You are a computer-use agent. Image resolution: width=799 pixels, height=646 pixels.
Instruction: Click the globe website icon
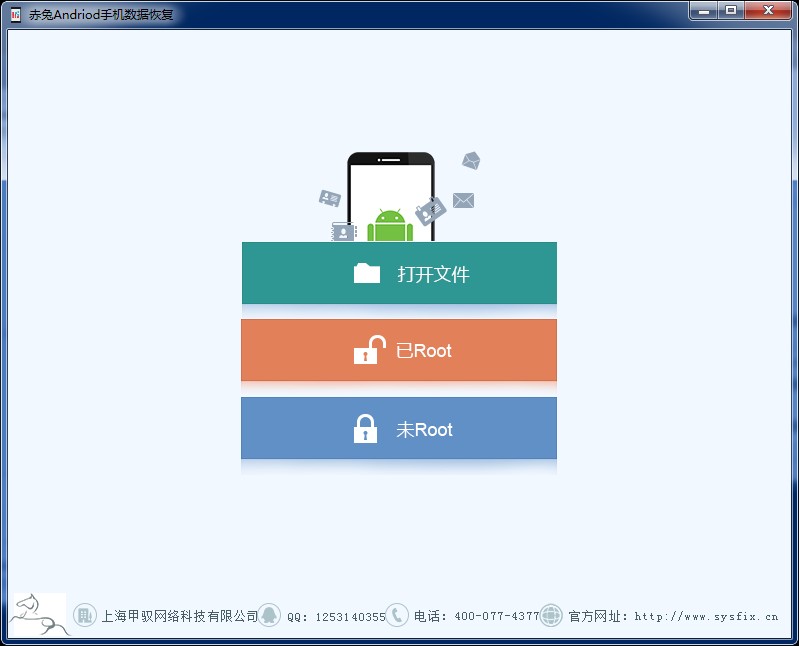tap(551, 615)
